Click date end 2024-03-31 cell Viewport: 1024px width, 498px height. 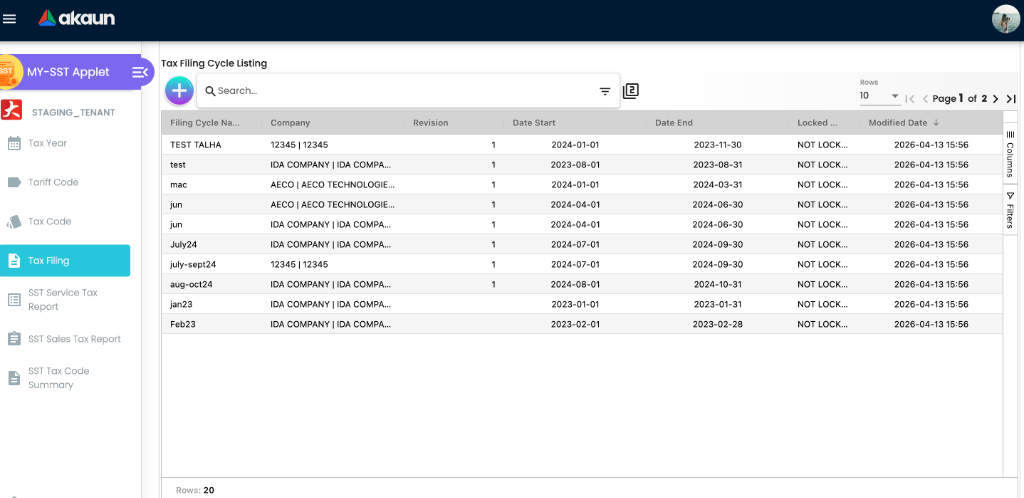pos(717,185)
